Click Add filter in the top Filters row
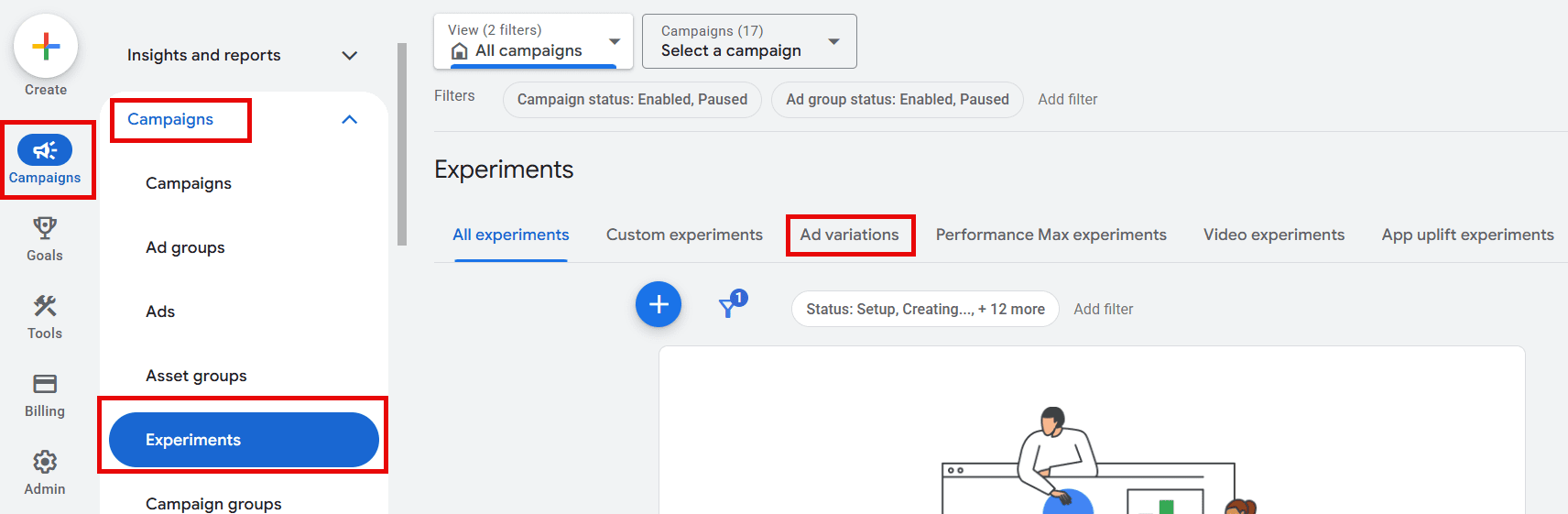 (1067, 99)
